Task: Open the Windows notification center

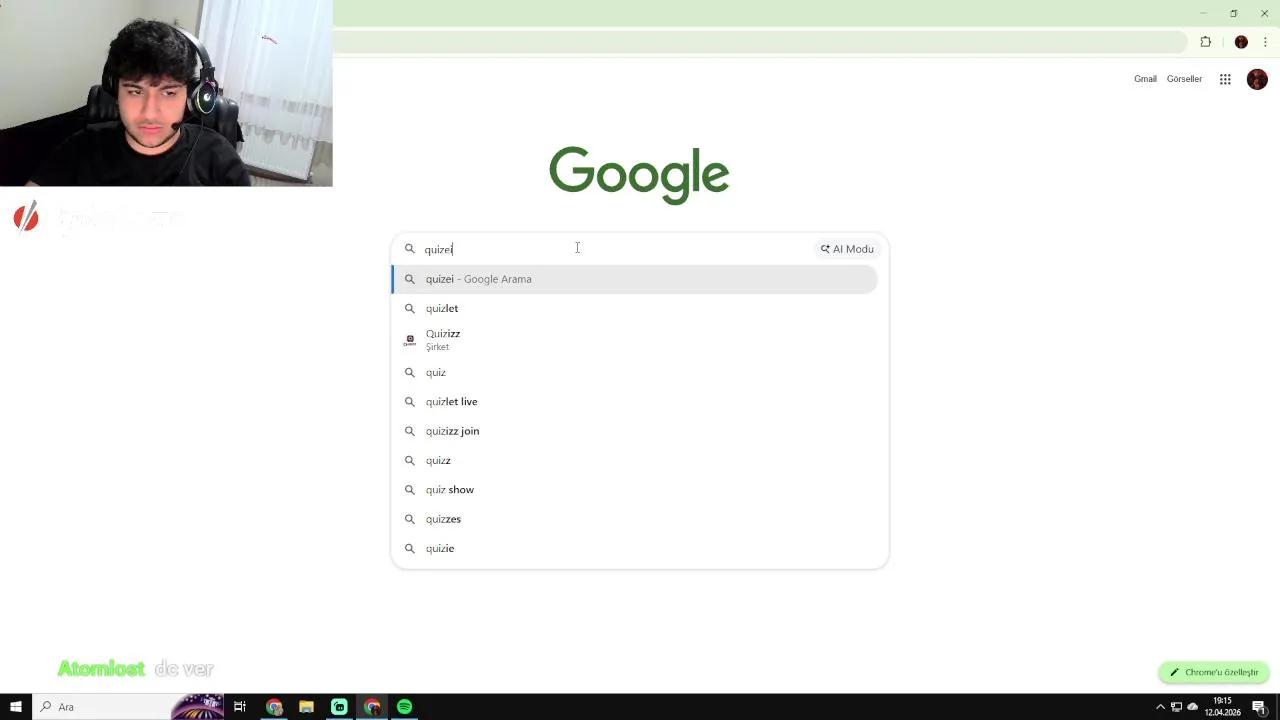Action: [1259, 707]
